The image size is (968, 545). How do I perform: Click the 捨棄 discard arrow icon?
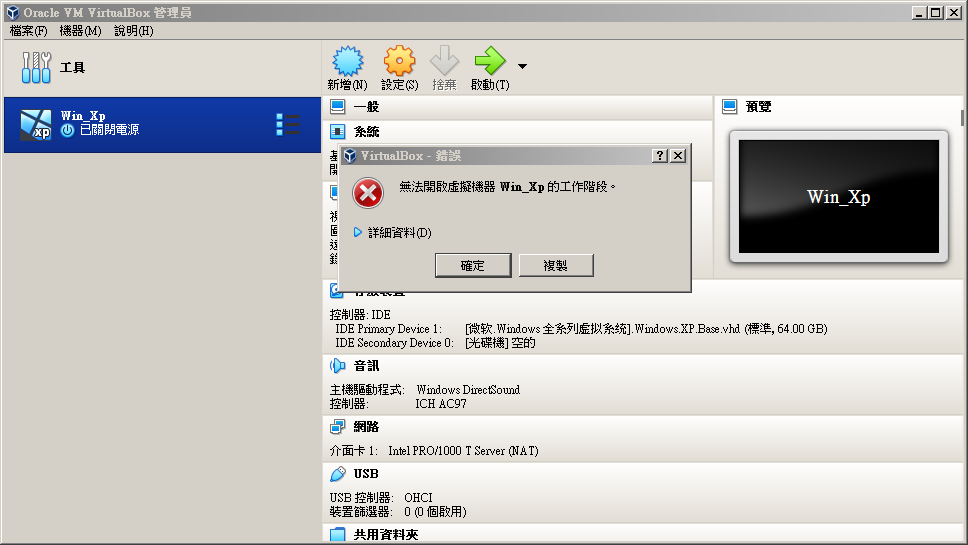[x=444, y=60]
